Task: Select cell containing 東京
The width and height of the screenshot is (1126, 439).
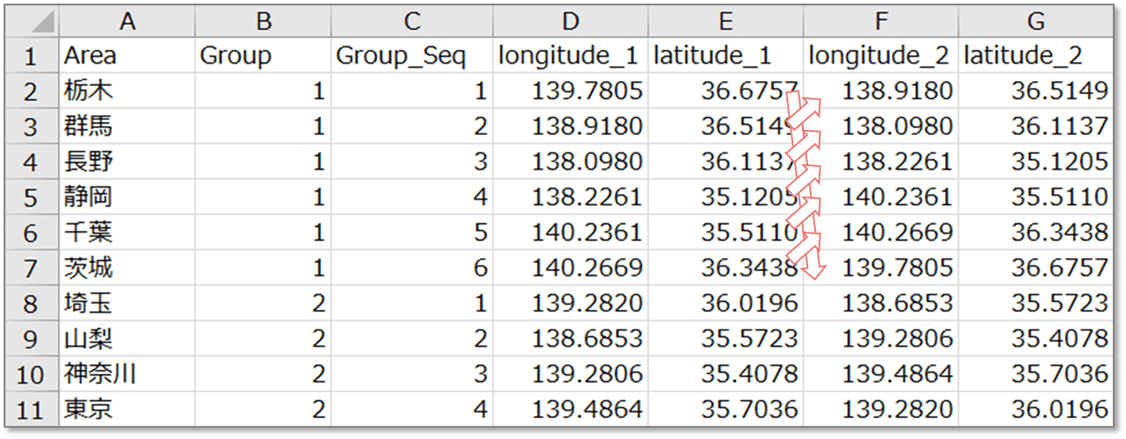Action: coord(127,410)
